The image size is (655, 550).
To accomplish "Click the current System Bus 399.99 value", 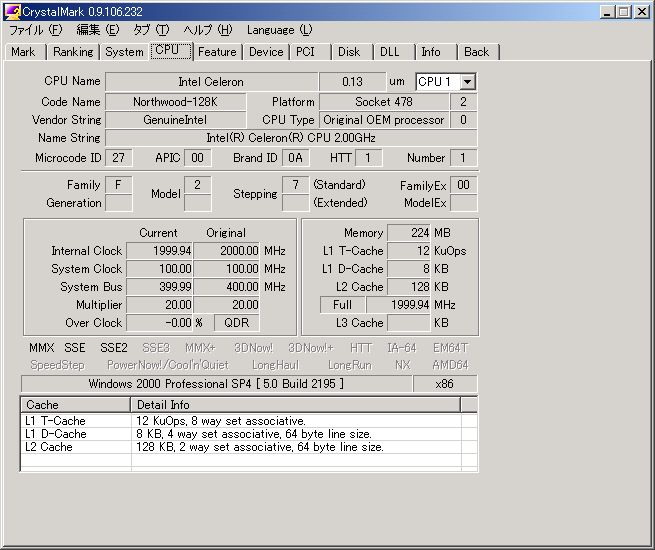I will click(x=159, y=287).
